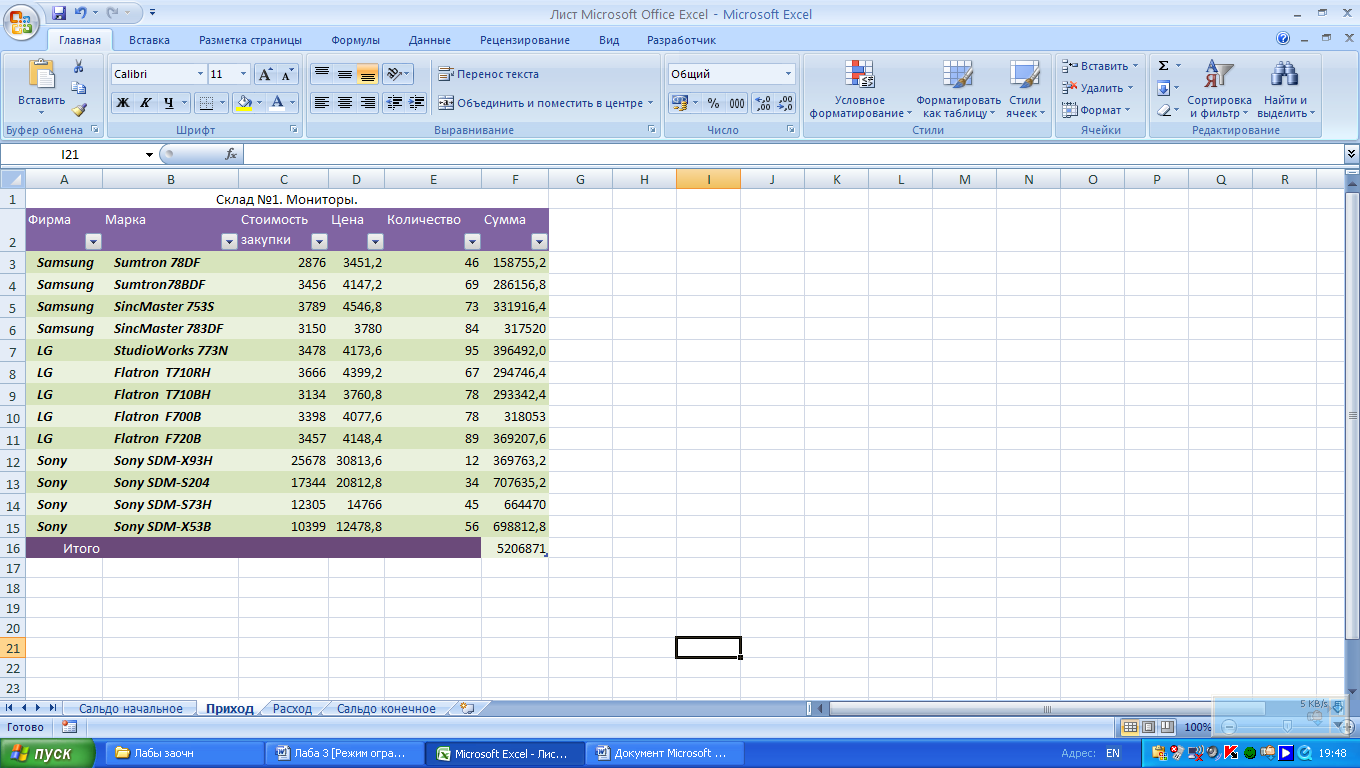Click Удалить cells button
Image resolution: width=1360 pixels, height=768 pixels.
pos(1098,88)
